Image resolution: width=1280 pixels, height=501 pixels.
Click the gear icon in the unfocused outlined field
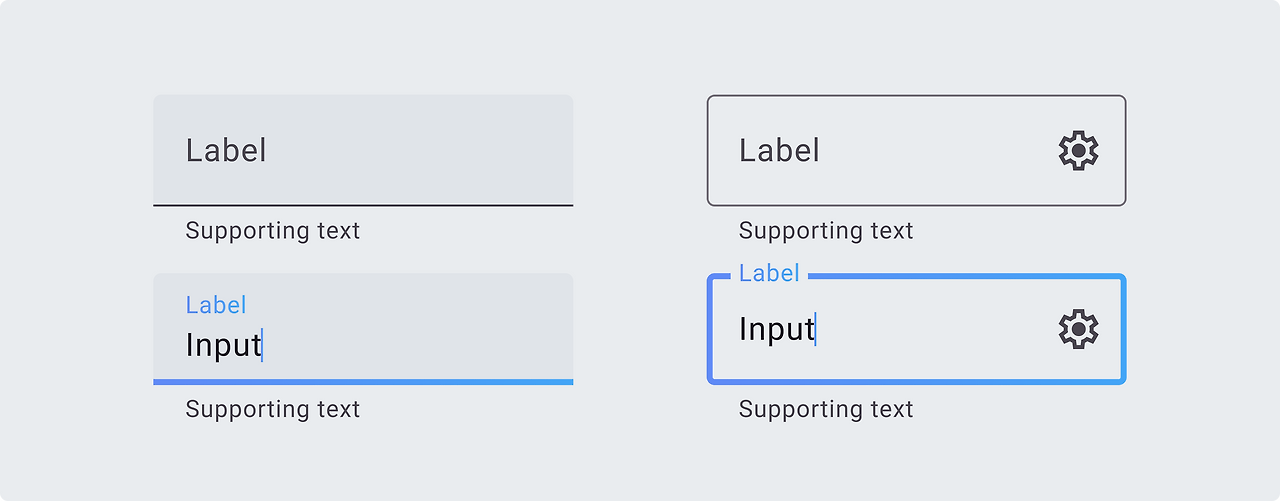(1078, 150)
